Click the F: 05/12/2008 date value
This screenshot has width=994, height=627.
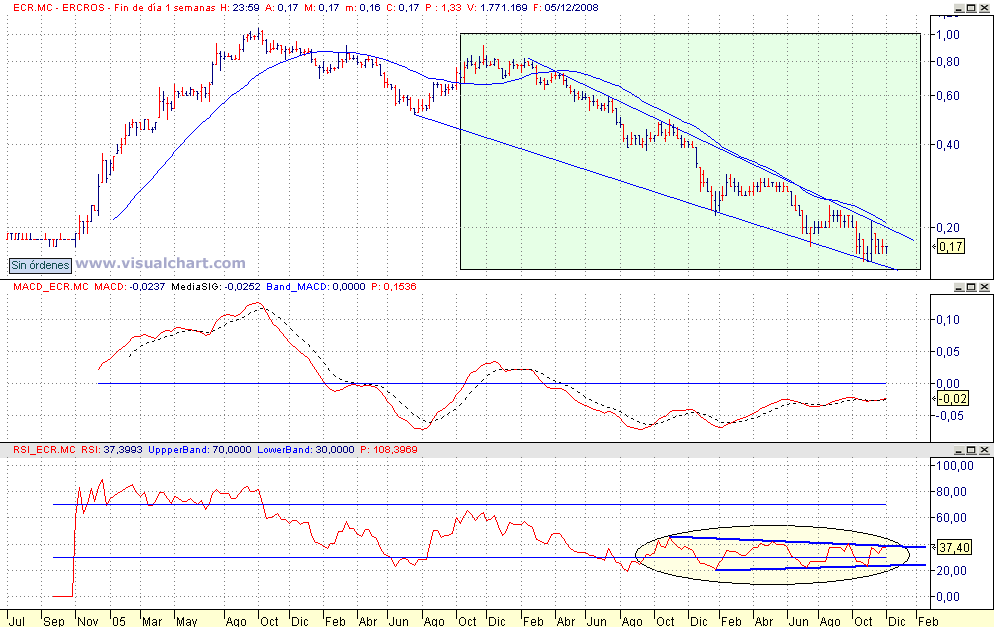[x=567, y=8]
